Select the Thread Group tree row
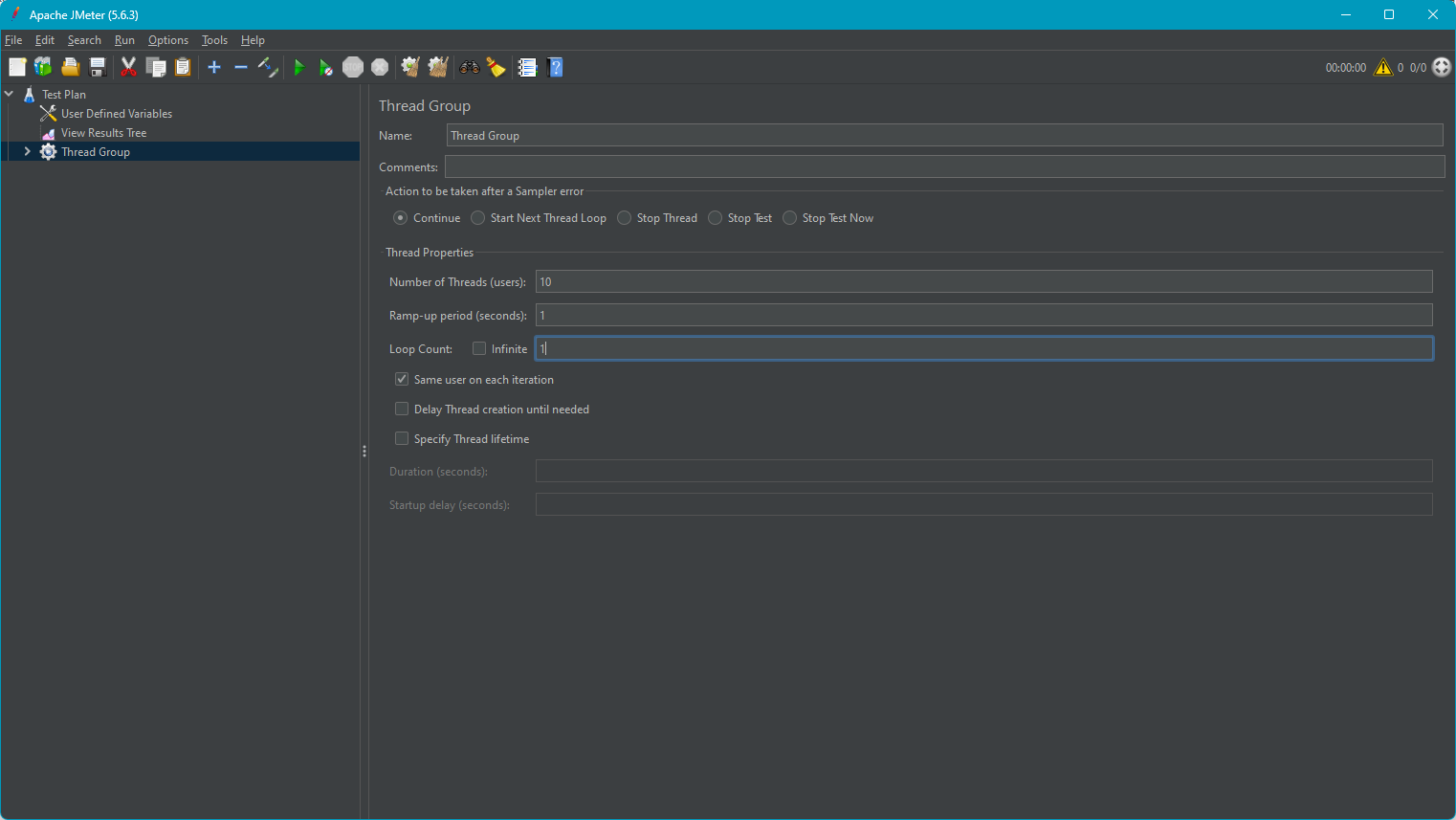The height and width of the screenshot is (820, 1456). [x=181, y=152]
